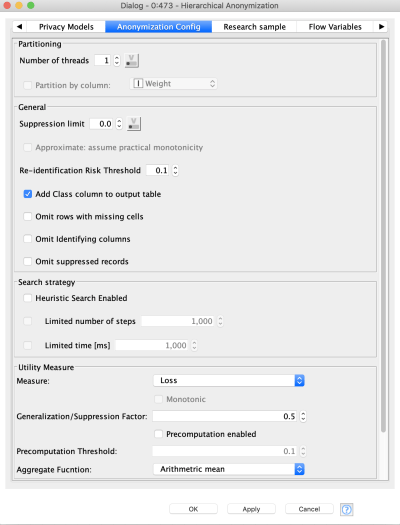The height and width of the screenshot is (525, 400).
Task: Click Number of threads stepper arrows
Action: click(x=116, y=61)
